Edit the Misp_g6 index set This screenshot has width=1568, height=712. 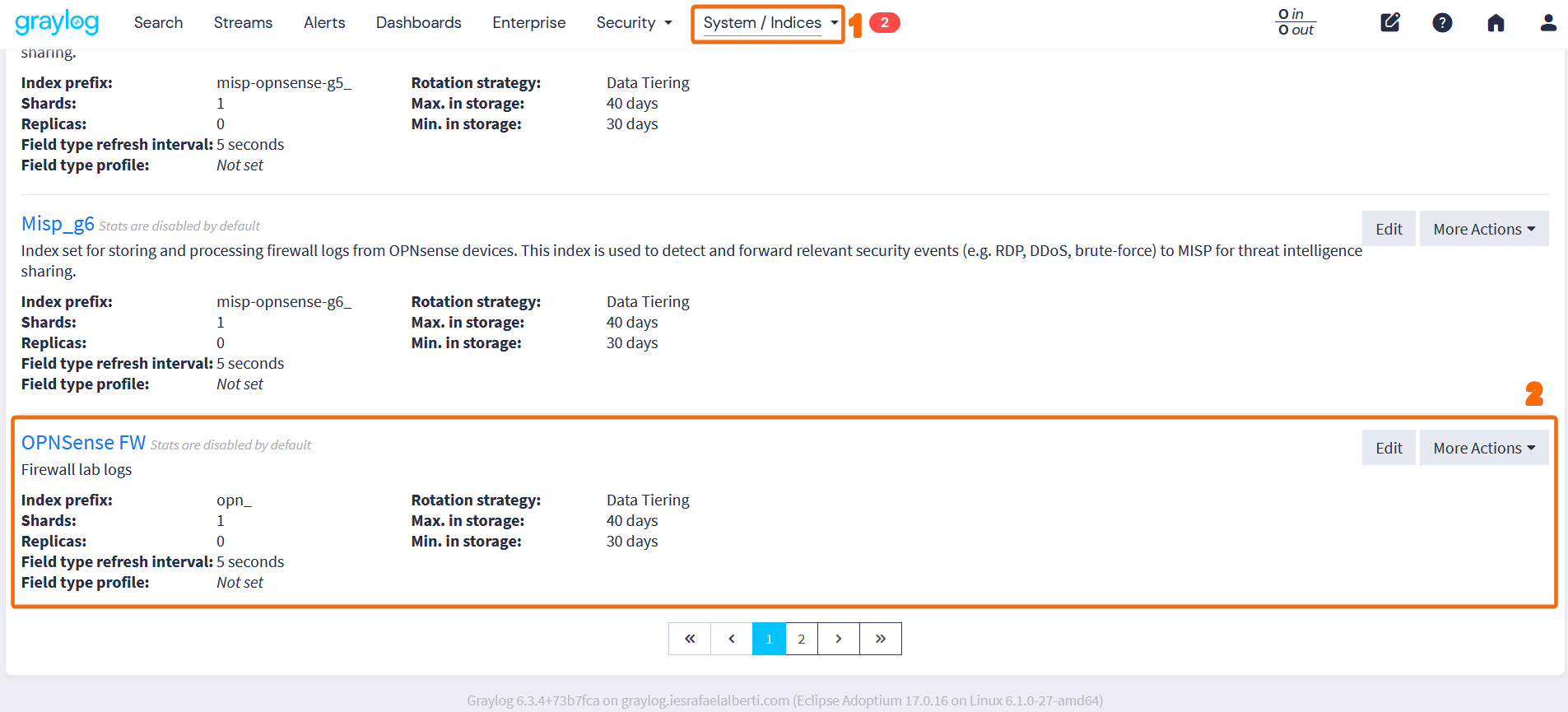[x=1389, y=229]
